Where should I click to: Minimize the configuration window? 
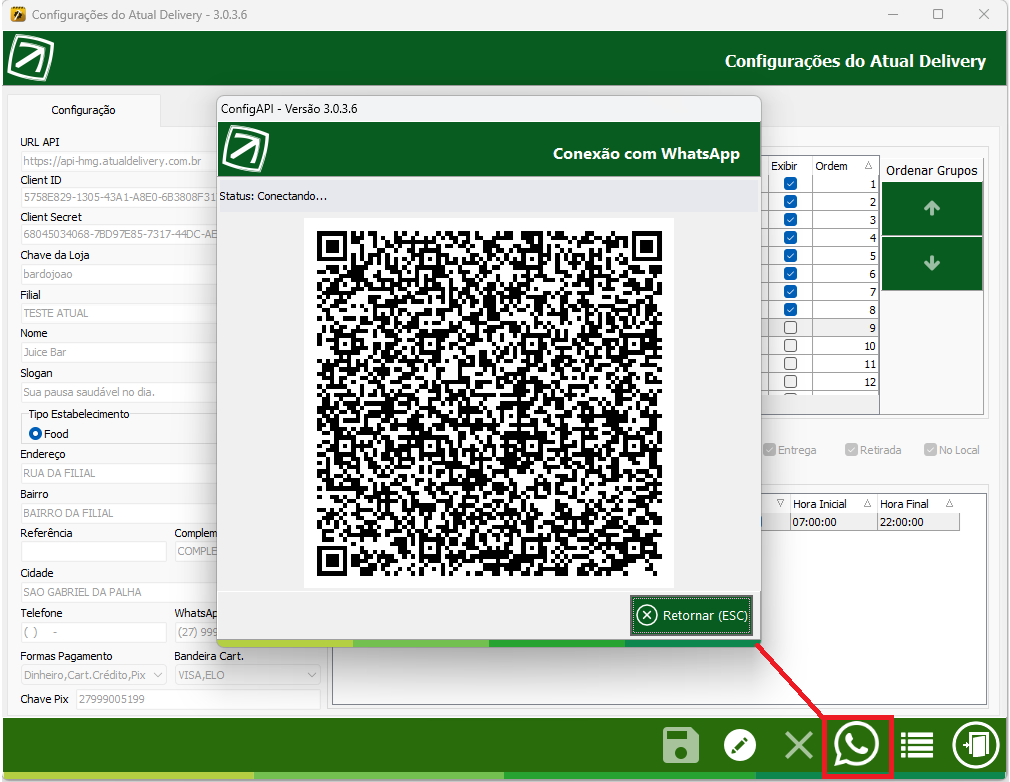point(893,14)
